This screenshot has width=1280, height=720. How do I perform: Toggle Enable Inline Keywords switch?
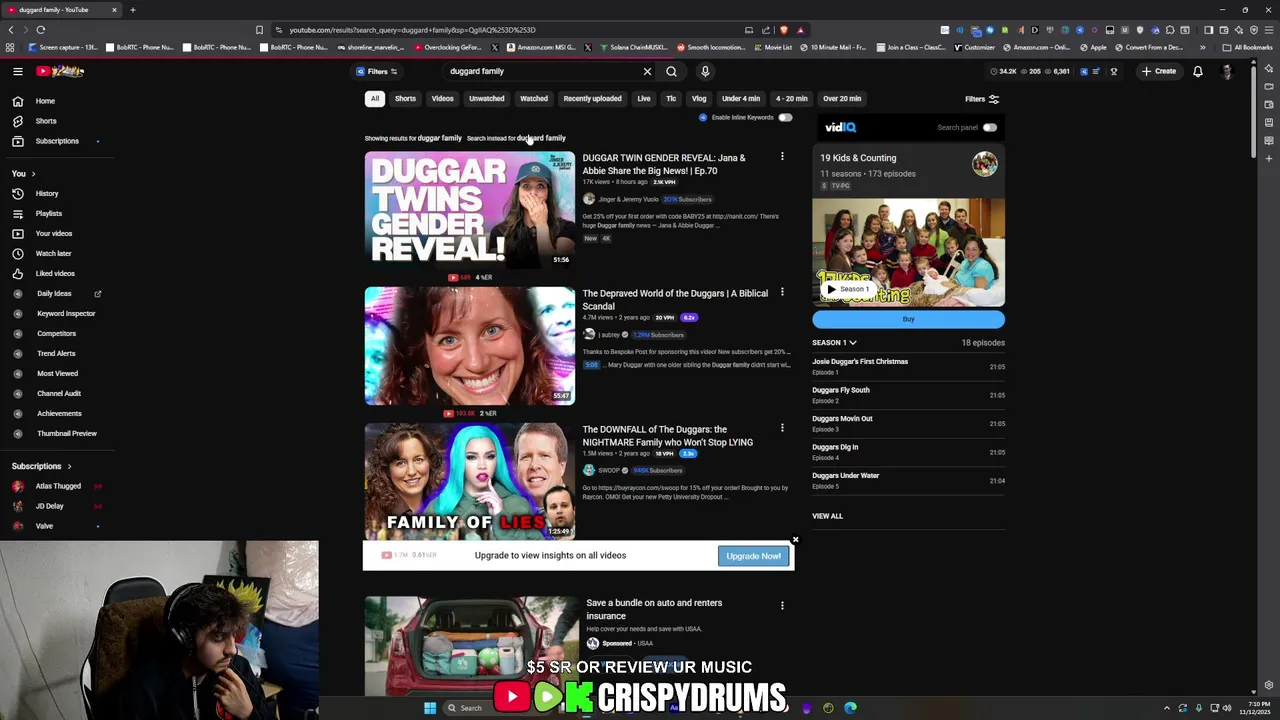coord(785,117)
